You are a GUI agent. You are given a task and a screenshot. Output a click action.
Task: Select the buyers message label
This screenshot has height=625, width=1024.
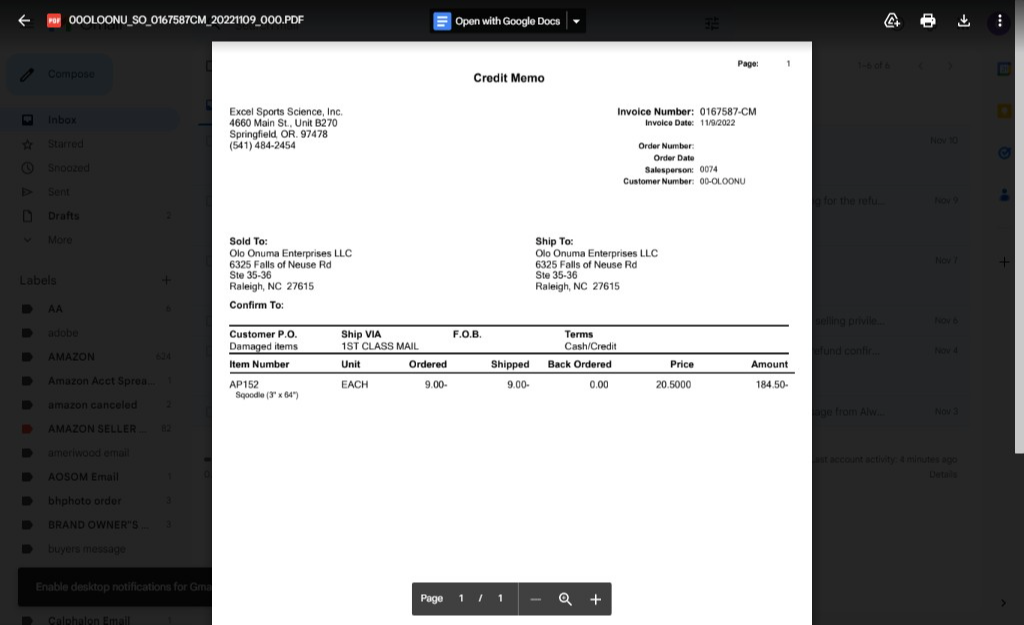coord(89,549)
